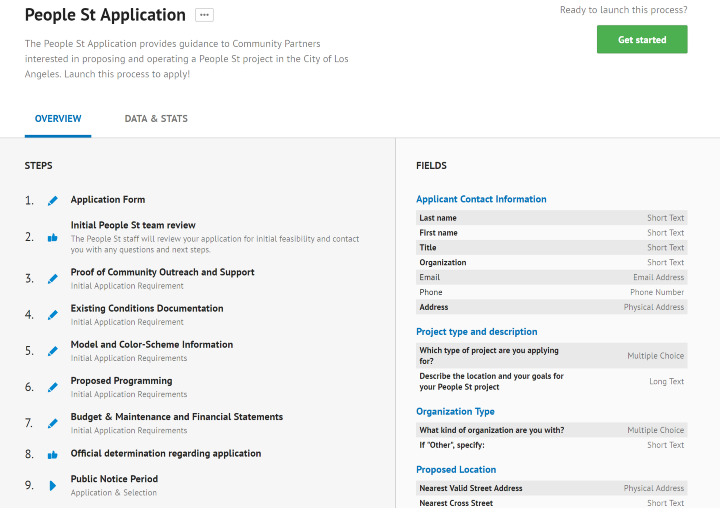Select the Public Notice Period step
Screen dimensions: 720x508
(114, 479)
